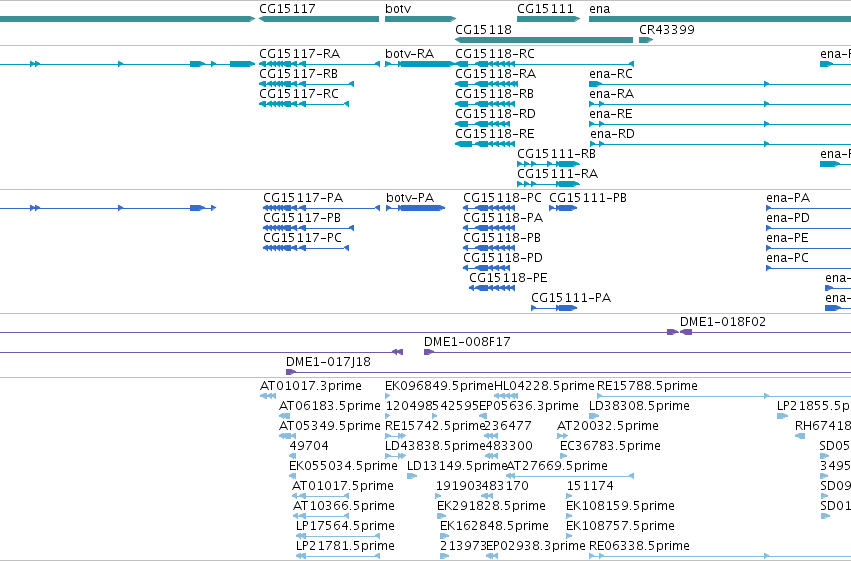Select transcript CG15118-RE
The image size is (851, 561).
(x=485, y=144)
